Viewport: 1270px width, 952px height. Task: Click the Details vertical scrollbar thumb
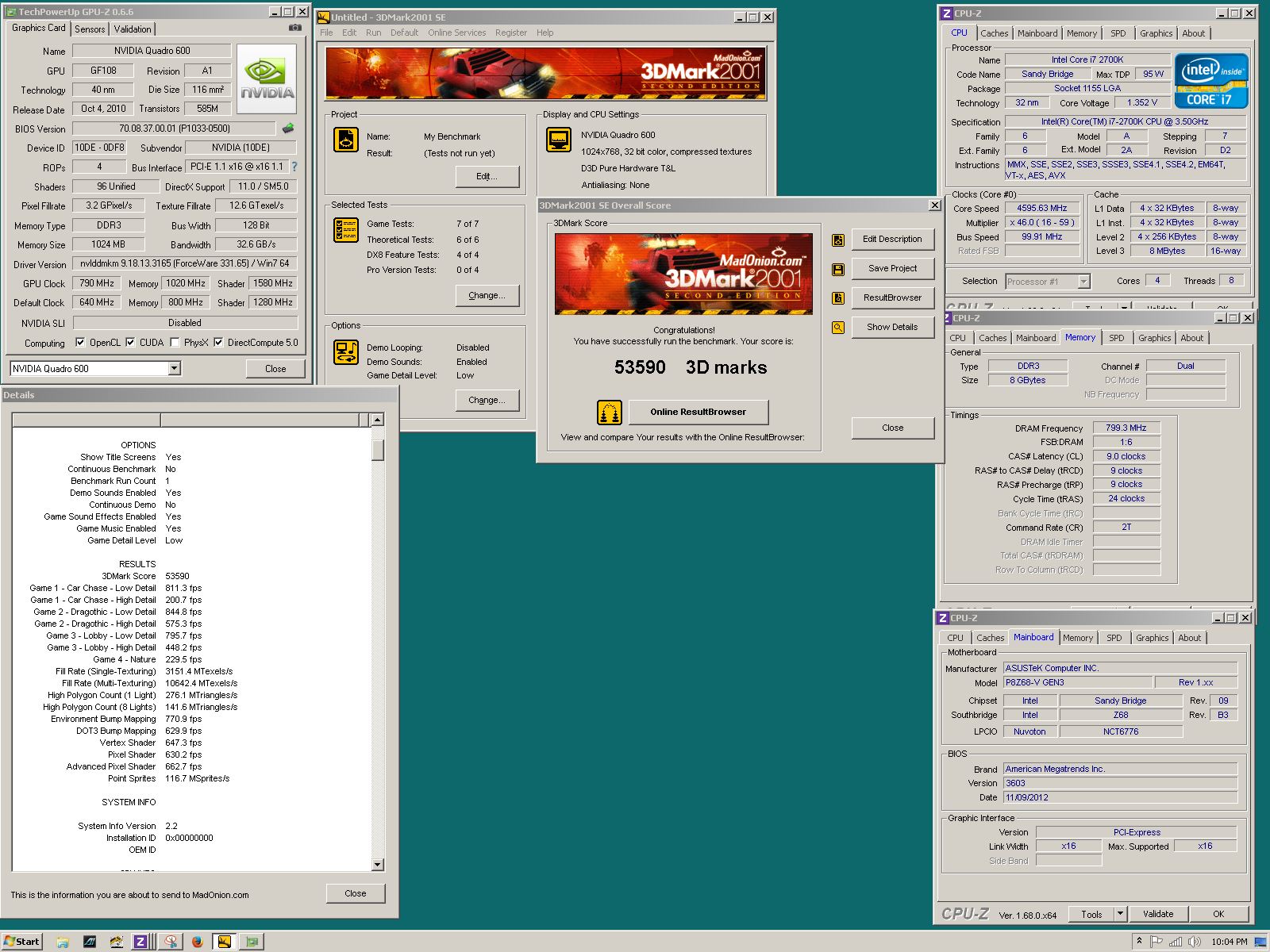click(x=378, y=450)
